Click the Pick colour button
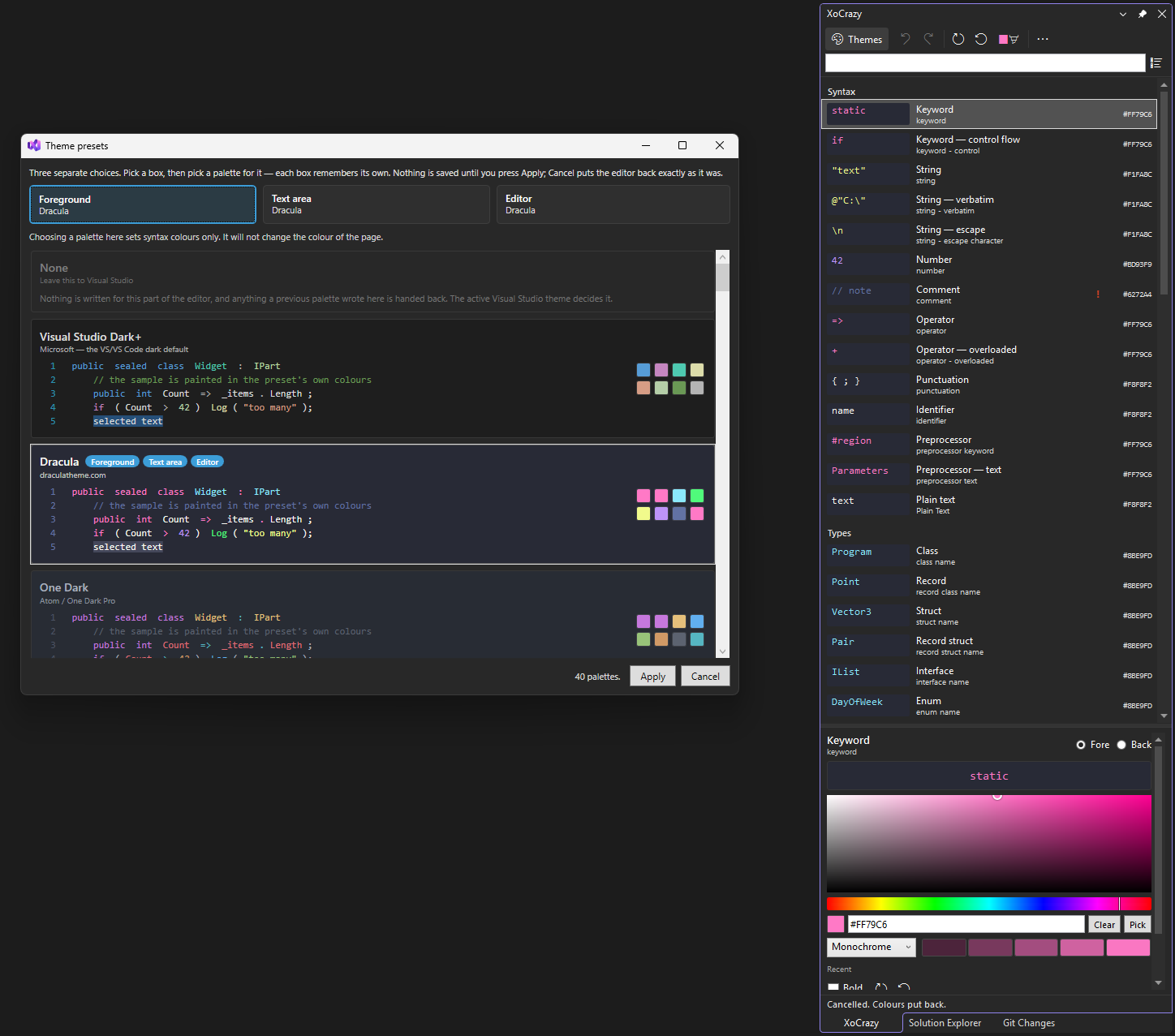The width and height of the screenshot is (1175, 1036). pyautogui.click(x=1138, y=924)
